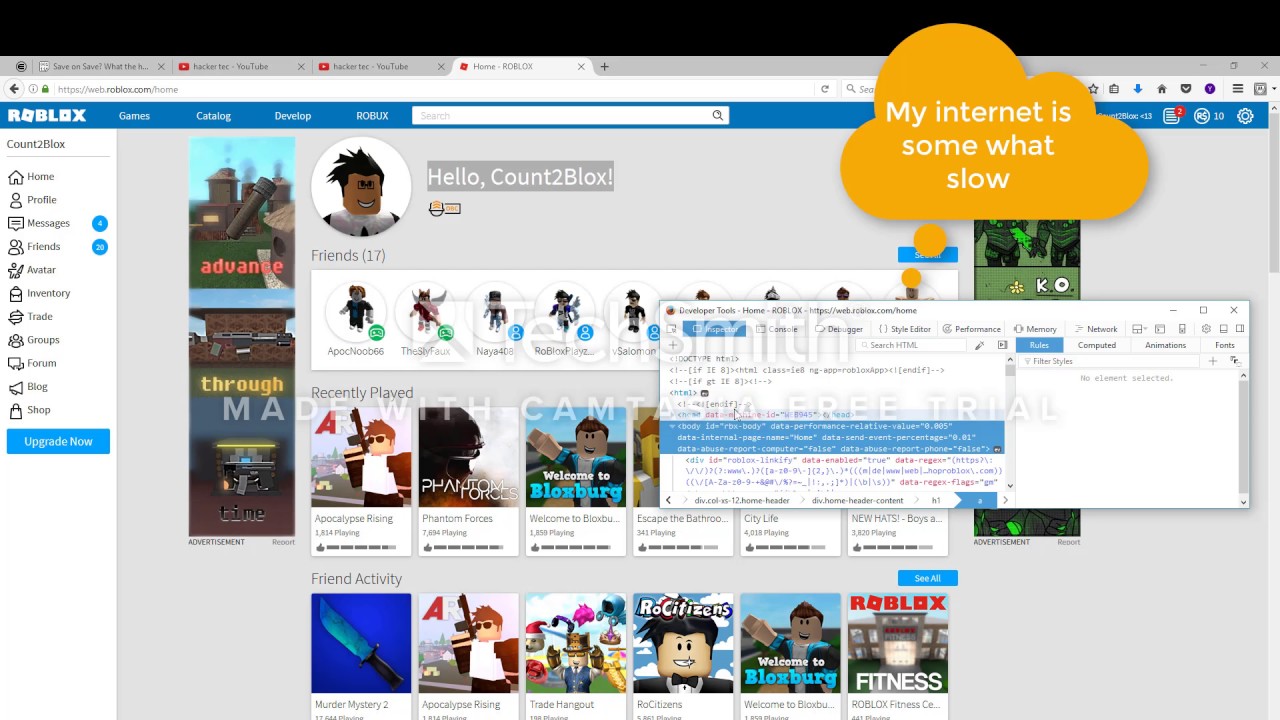Open Groups from the sidebar

(x=34, y=340)
